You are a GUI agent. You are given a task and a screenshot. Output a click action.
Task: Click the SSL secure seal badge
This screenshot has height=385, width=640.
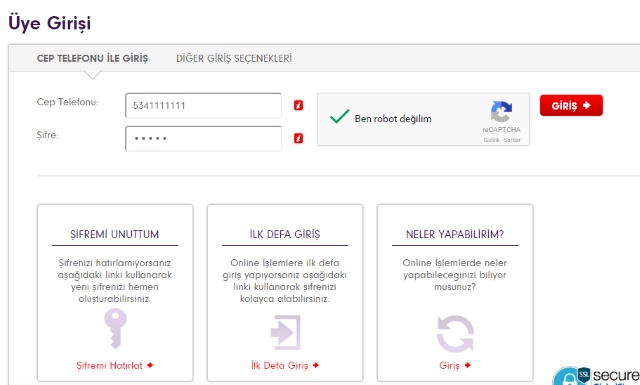pyautogui.click(x=596, y=376)
